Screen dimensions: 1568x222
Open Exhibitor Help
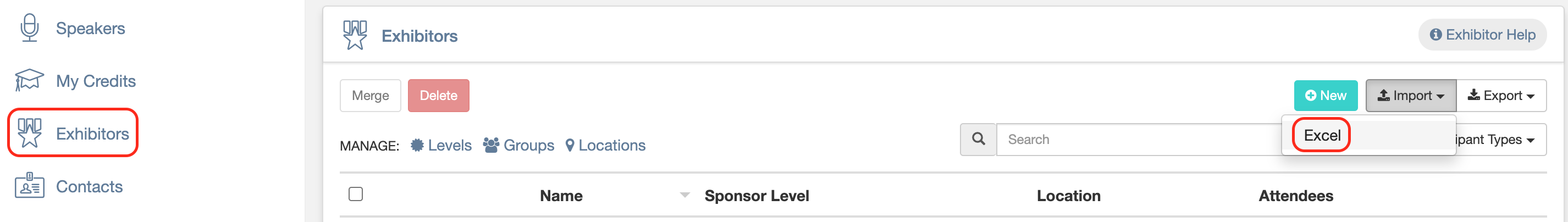[x=1482, y=35]
